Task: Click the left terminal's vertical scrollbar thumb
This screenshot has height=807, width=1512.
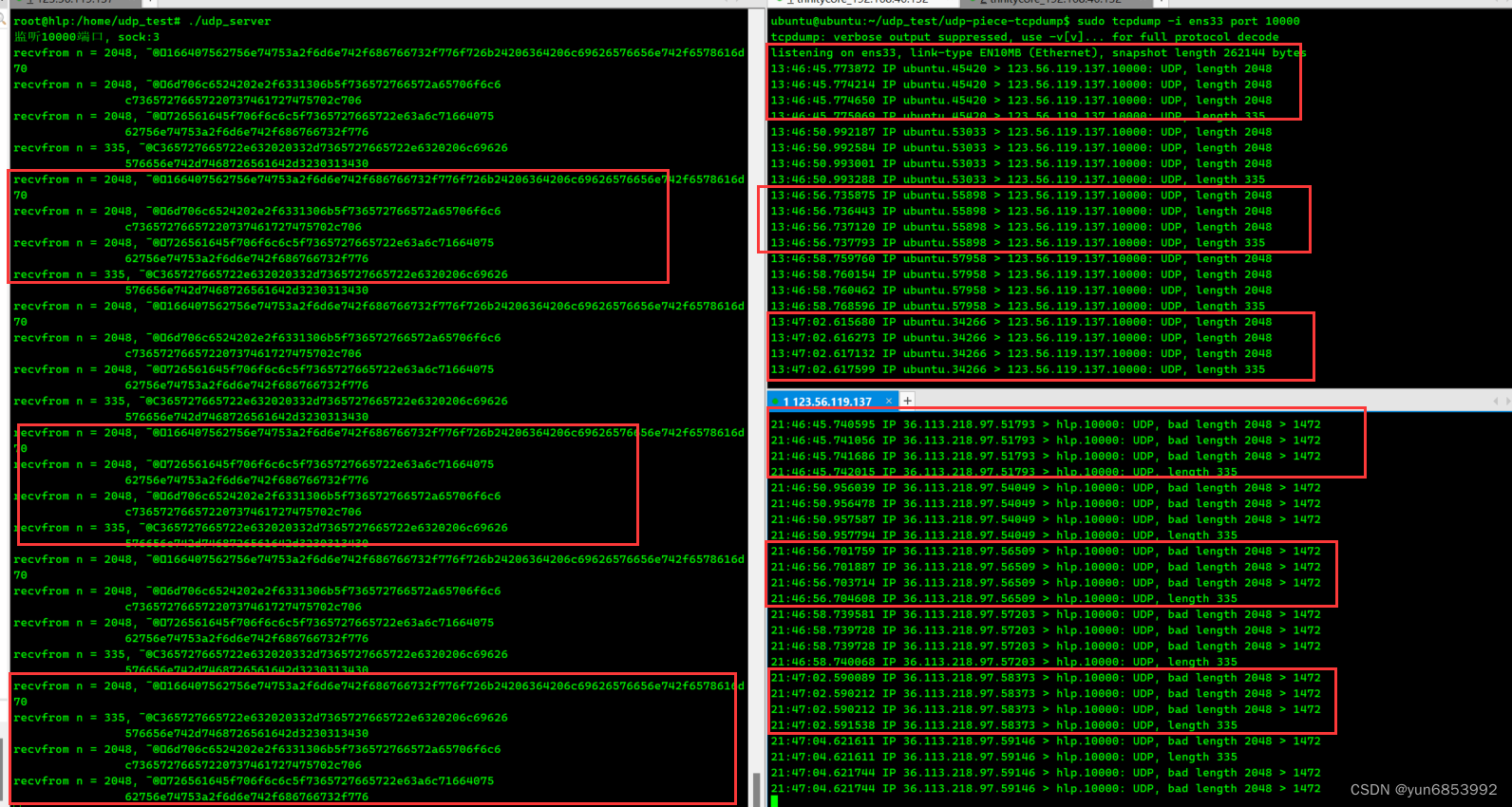Action: pyautogui.click(x=756, y=789)
